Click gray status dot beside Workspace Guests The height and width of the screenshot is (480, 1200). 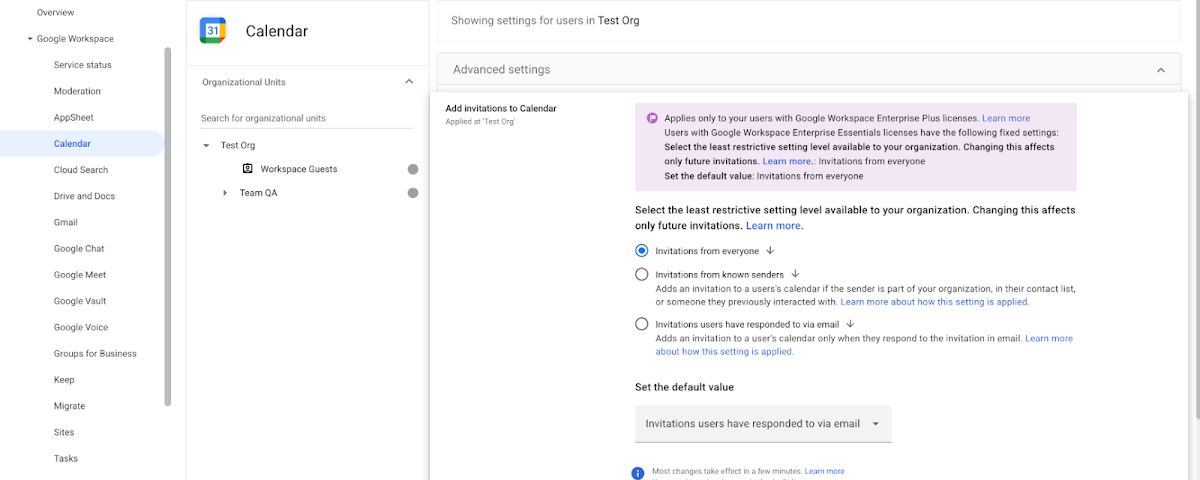(x=413, y=169)
